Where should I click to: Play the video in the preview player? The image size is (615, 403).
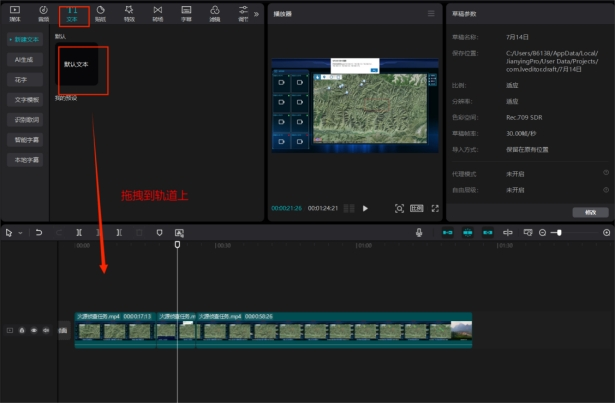coord(365,208)
